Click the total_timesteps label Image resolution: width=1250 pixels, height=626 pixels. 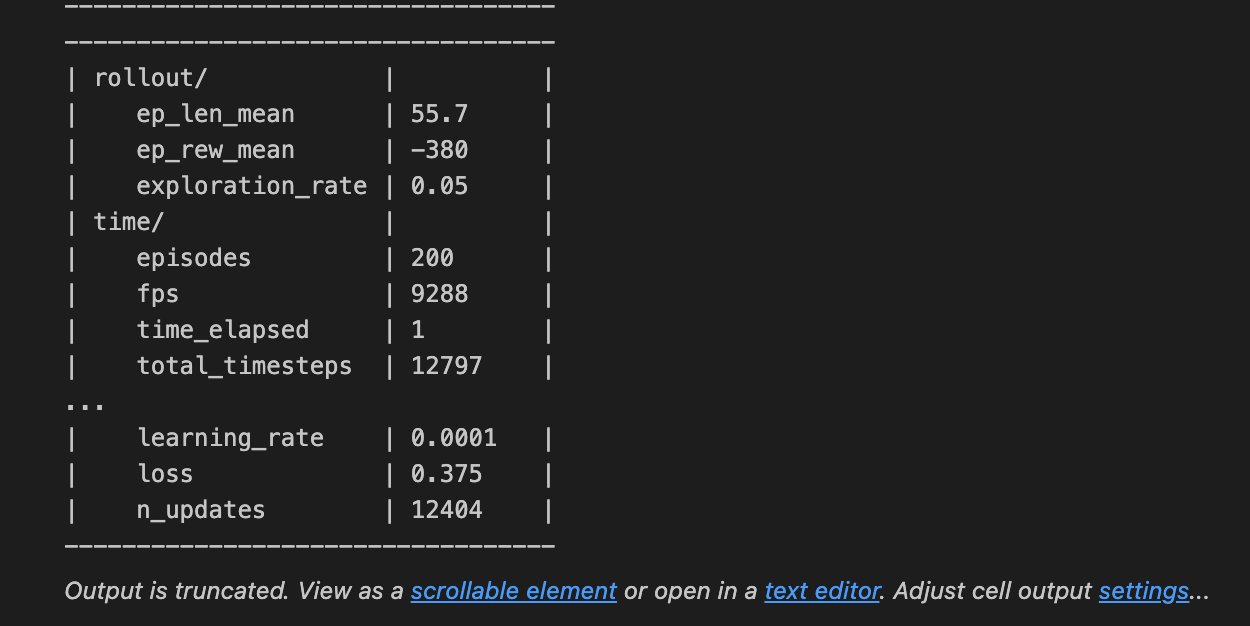[245, 366]
